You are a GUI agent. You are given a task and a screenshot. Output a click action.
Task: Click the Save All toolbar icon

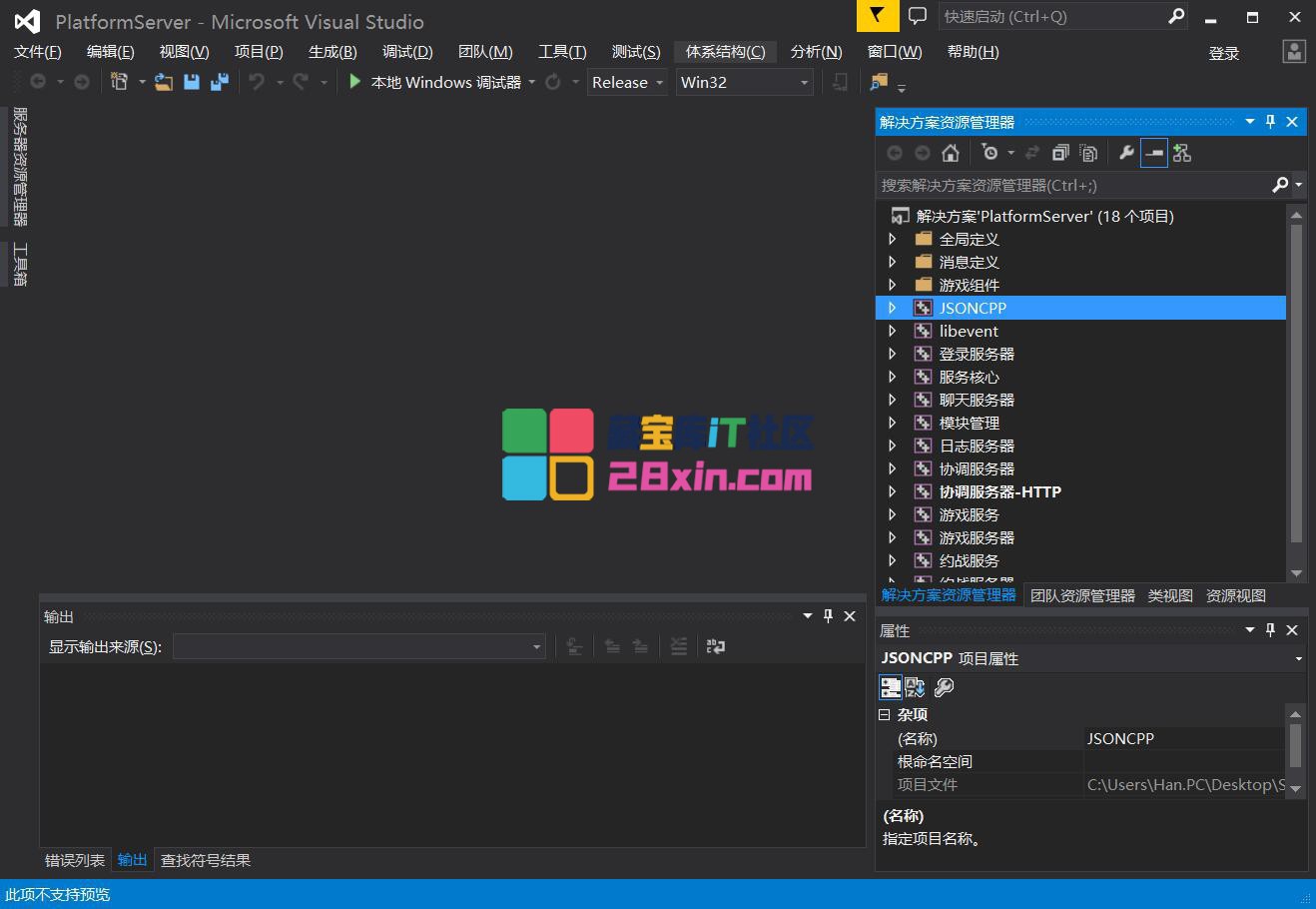coord(219,82)
